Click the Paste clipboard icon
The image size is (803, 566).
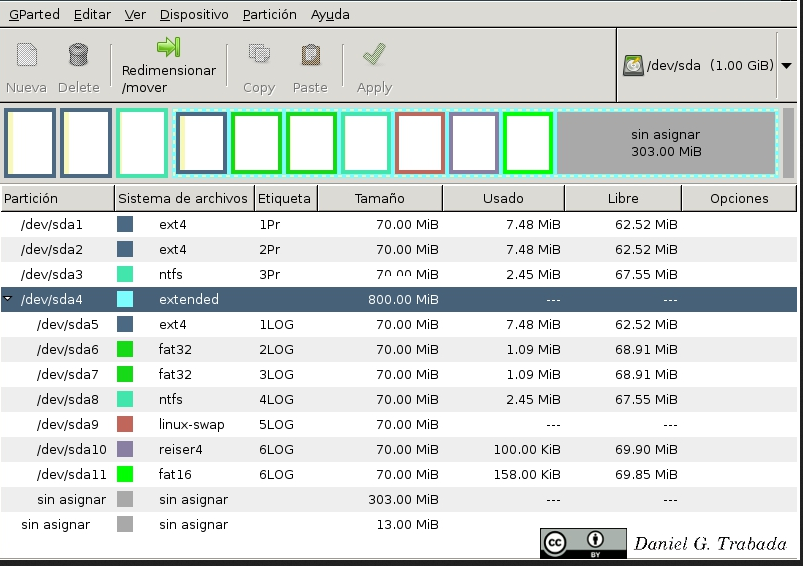(x=310, y=54)
